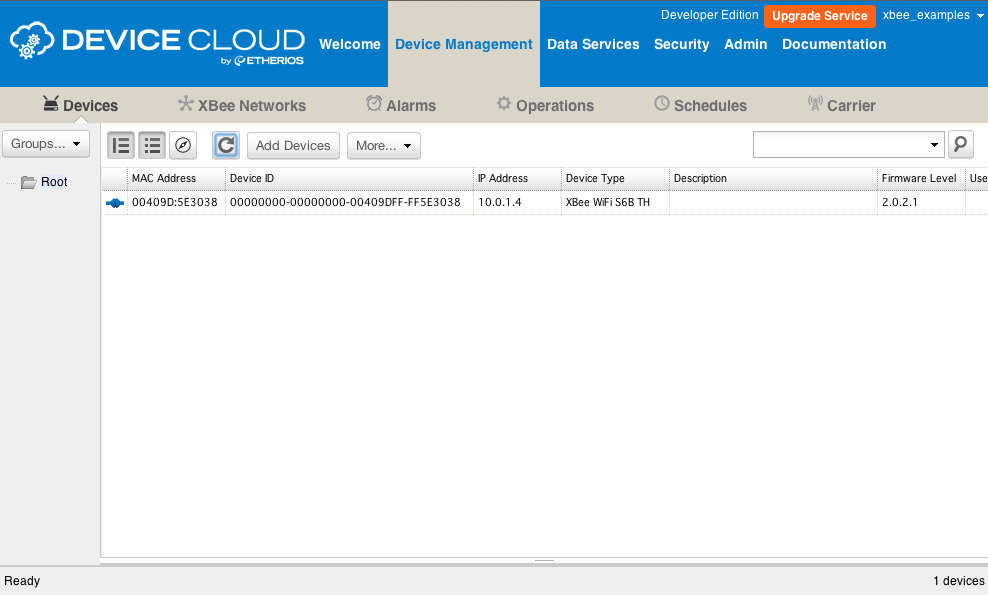Image resolution: width=988 pixels, height=595 pixels.
Task: Click the search magnifier button
Action: pos(960,145)
